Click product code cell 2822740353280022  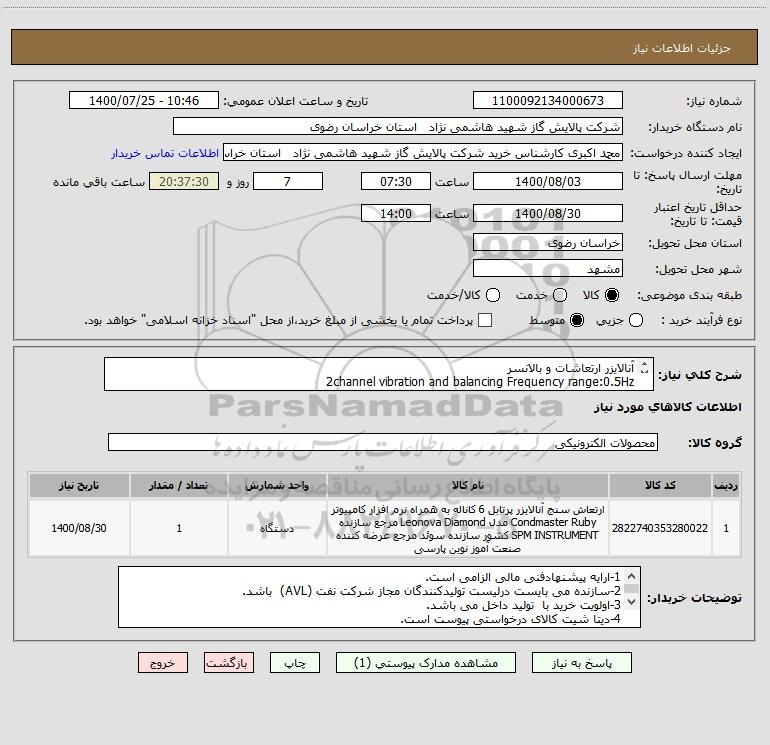click(660, 528)
